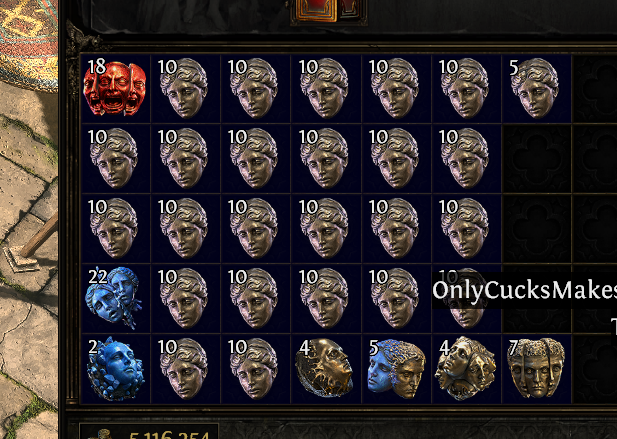Image resolution: width=617 pixels, height=439 pixels.
Task: Select the blue crystal face stack of 2
Action: 115,369
